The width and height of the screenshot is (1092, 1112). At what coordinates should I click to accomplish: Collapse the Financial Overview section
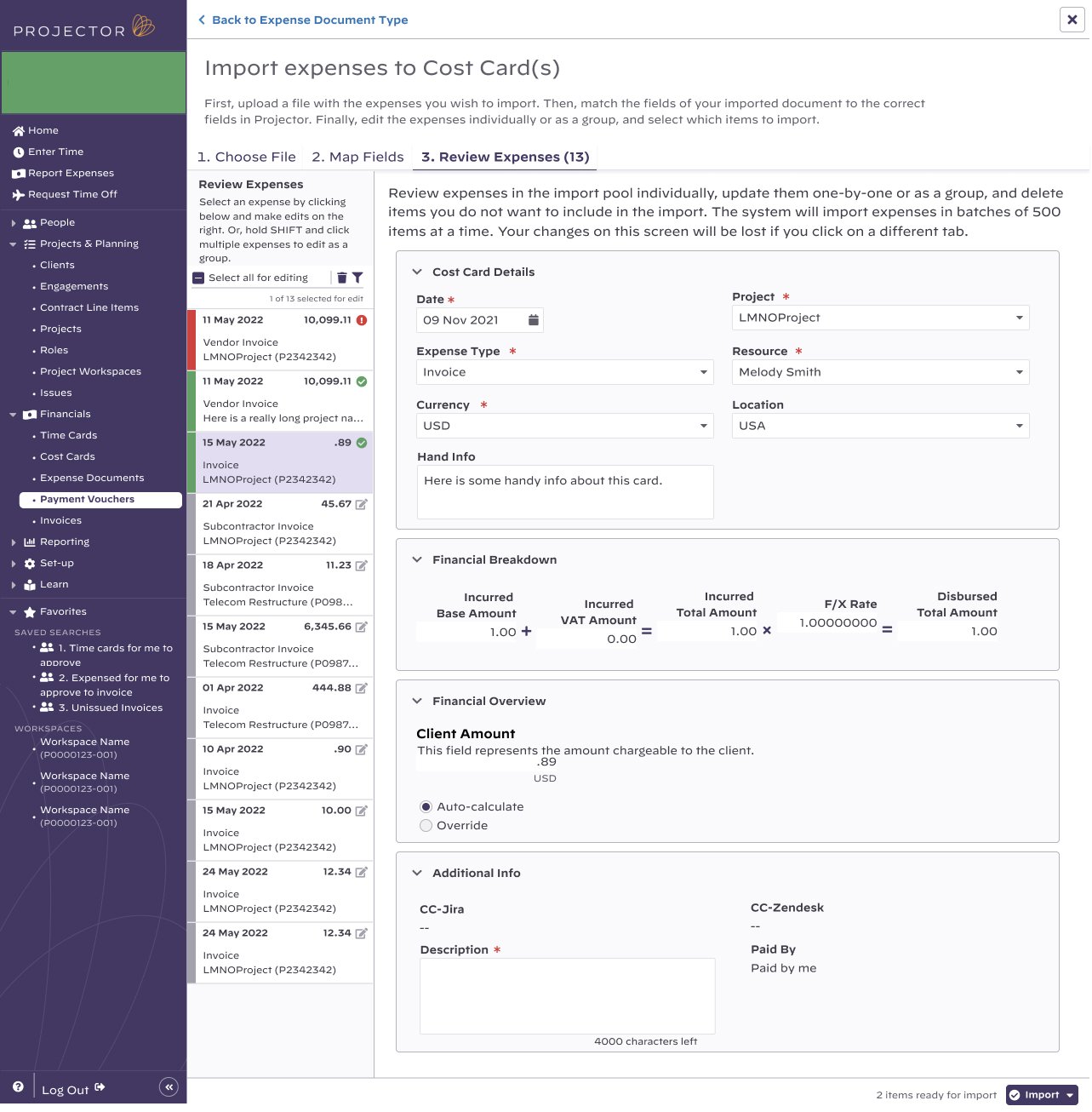point(417,702)
